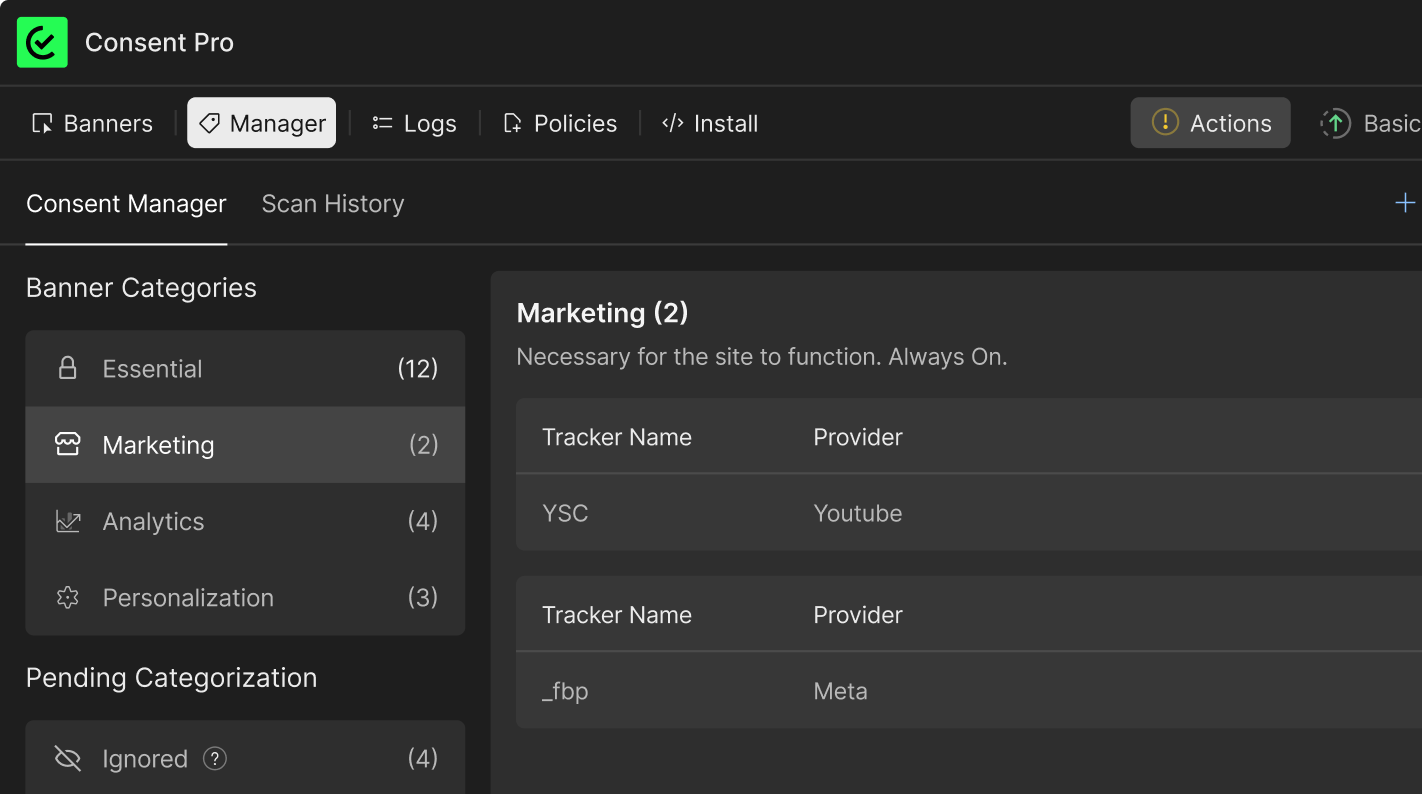
Task: Click the Banner Categories heading
Action: coord(141,288)
